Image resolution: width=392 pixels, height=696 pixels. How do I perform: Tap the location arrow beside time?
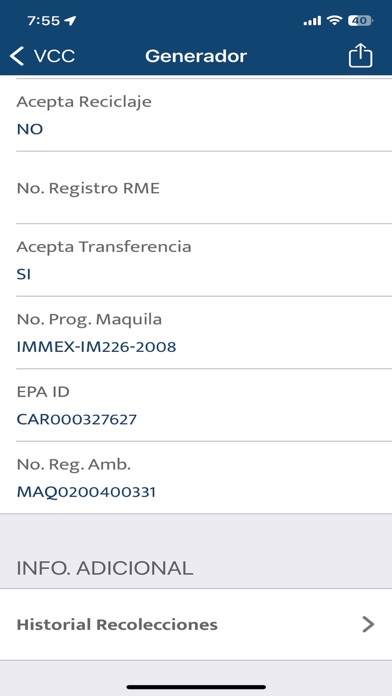pos(70,20)
